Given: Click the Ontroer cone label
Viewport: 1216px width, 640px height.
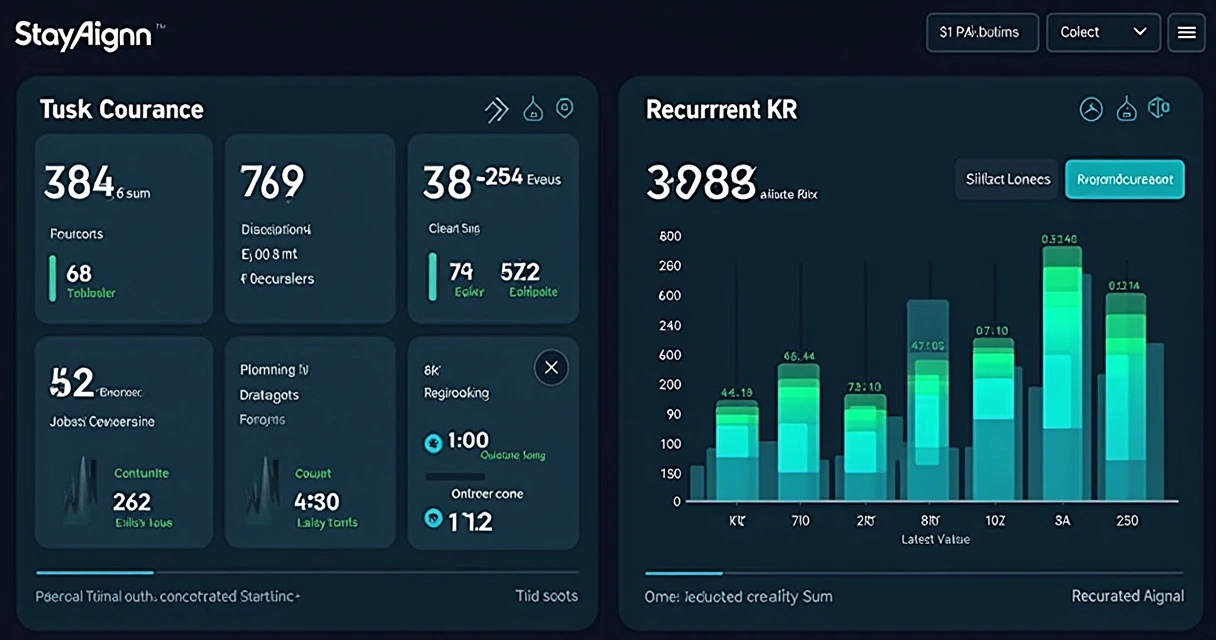Looking at the screenshot, I should click(487, 494).
